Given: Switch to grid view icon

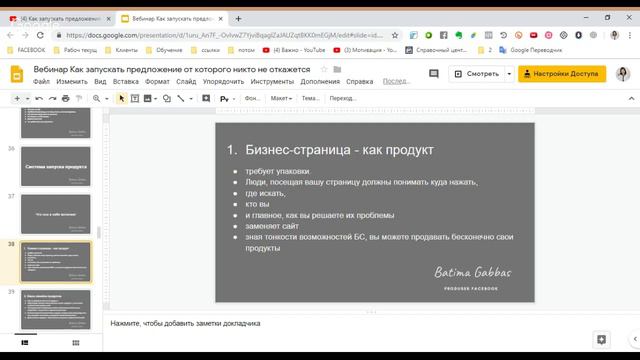Looking at the screenshot, I should (x=76, y=343).
